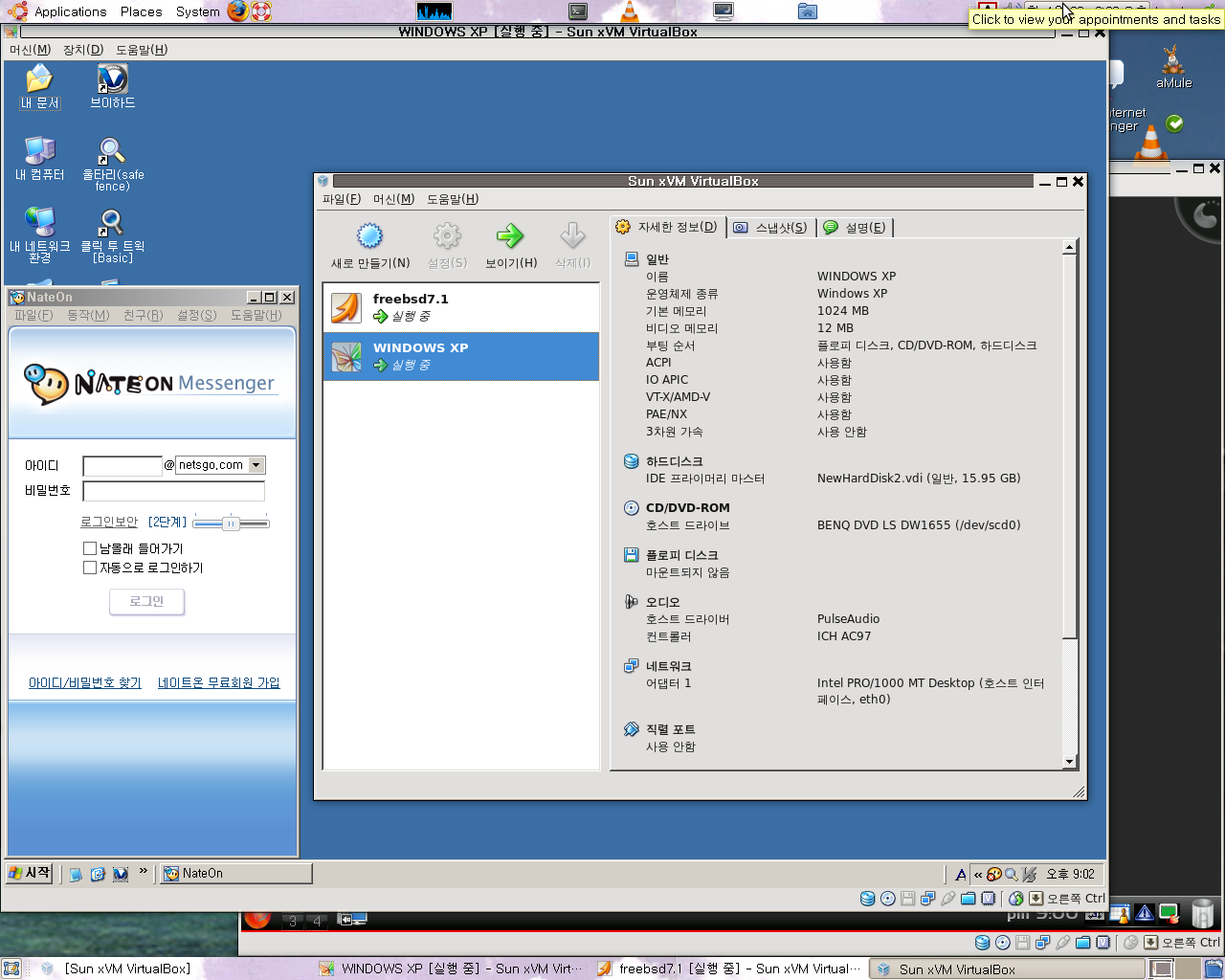The image size is (1225, 980).
Task: Click the Windows XP 시작 start button
Action: pos(30,873)
